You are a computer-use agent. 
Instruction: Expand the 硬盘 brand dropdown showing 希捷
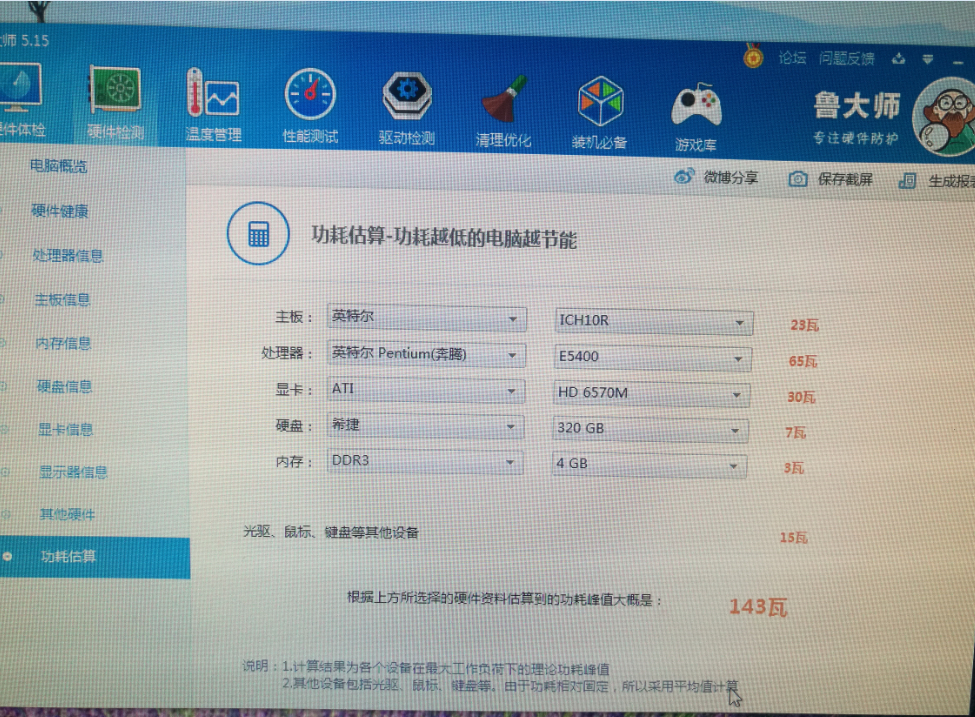tap(425, 425)
